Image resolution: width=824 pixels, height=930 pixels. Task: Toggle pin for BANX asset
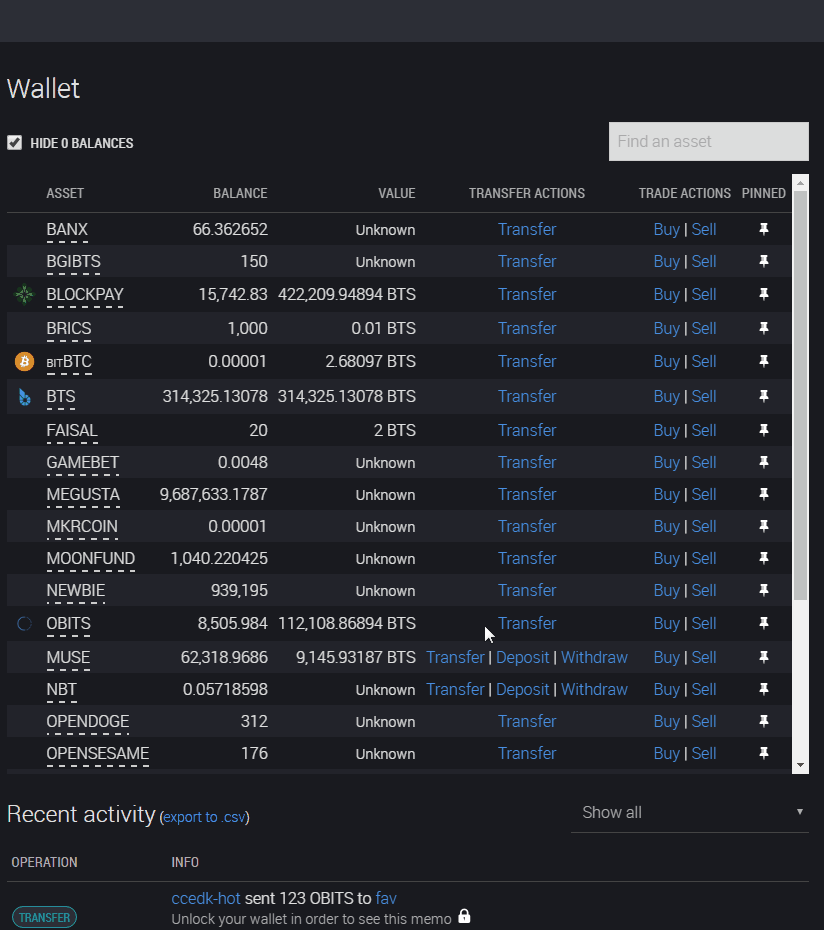click(764, 229)
